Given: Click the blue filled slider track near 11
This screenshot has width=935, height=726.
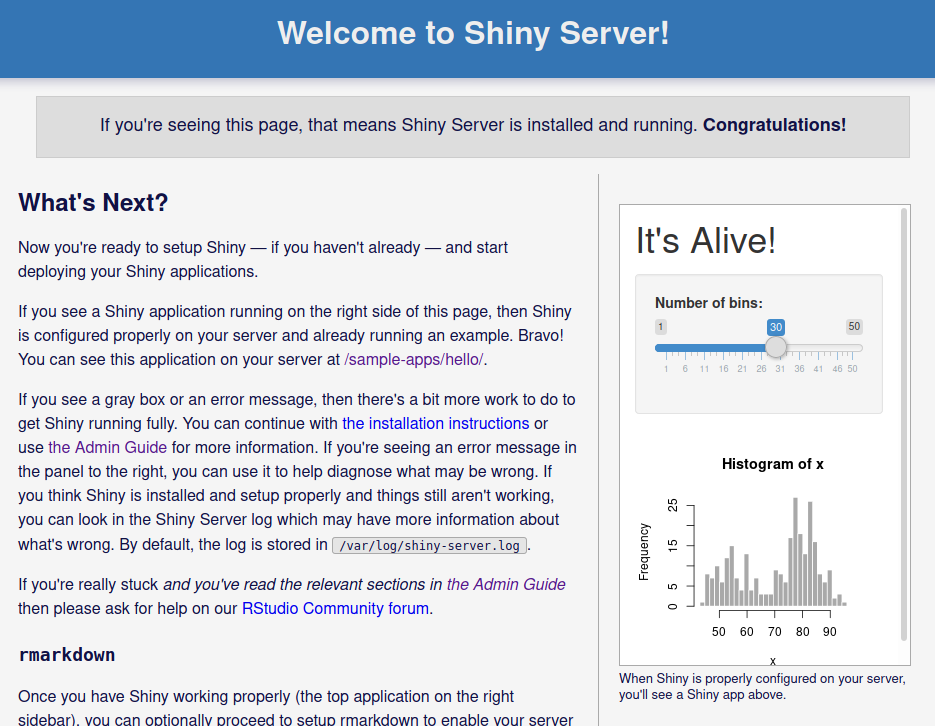Looking at the screenshot, I should pos(704,348).
